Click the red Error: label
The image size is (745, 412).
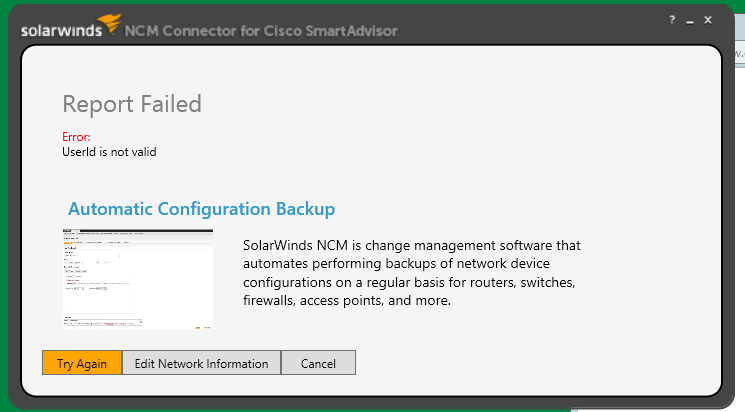pyautogui.click(x=76, y=137)
